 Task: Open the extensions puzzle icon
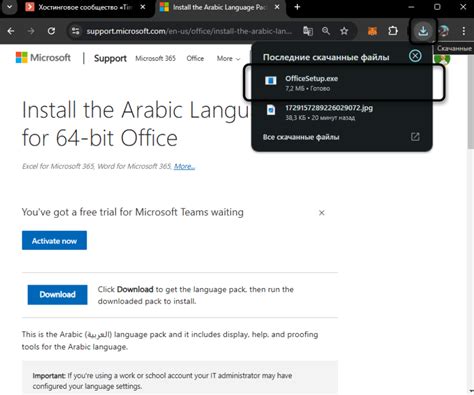coord(393,31)
